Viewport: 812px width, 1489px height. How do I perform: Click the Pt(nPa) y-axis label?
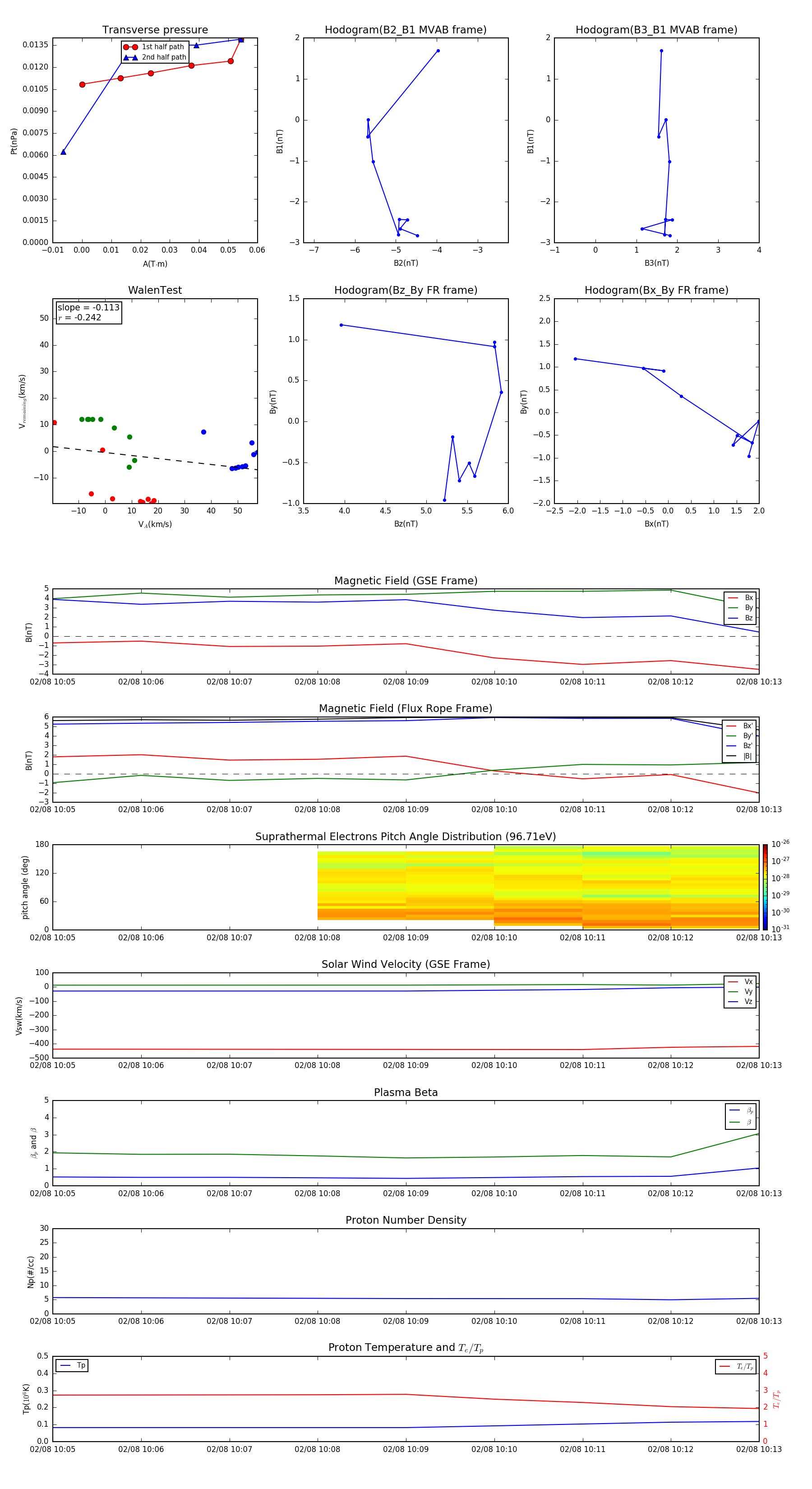tap(14, 141)
